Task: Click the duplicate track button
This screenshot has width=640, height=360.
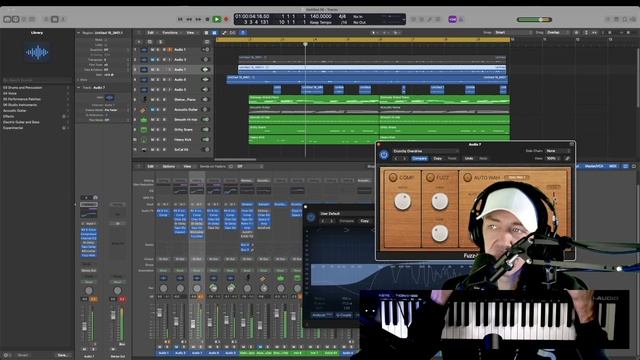Action: coord(149,42)
